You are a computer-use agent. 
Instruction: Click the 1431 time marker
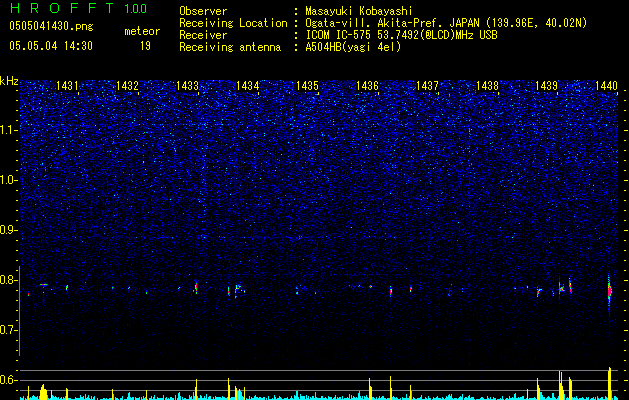67,85
